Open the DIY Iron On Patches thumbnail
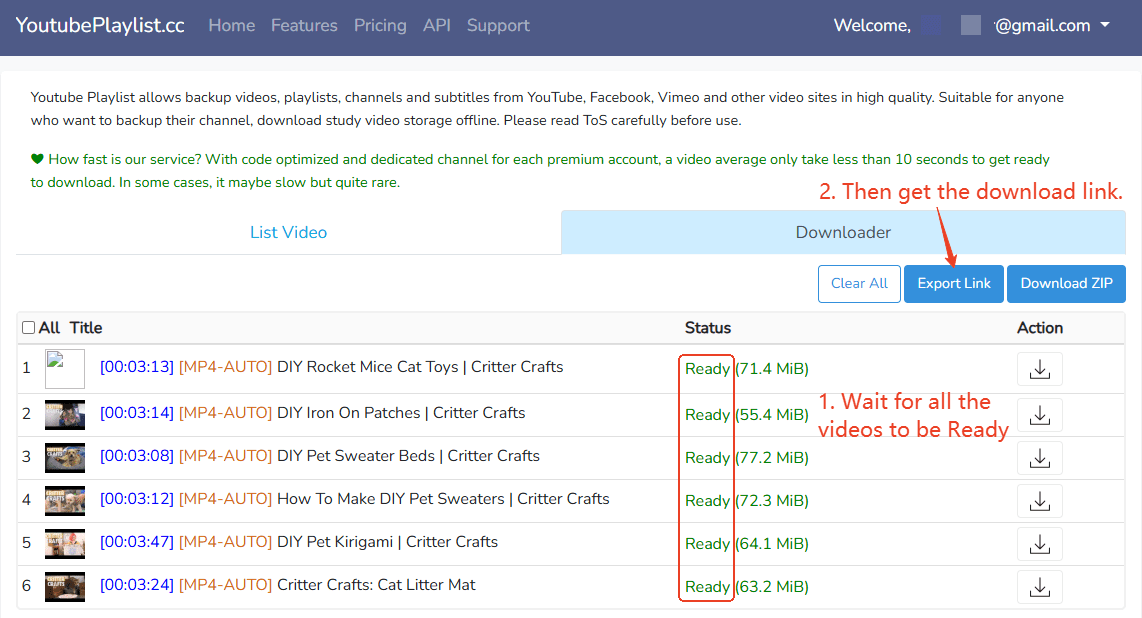 click(65, 414)
